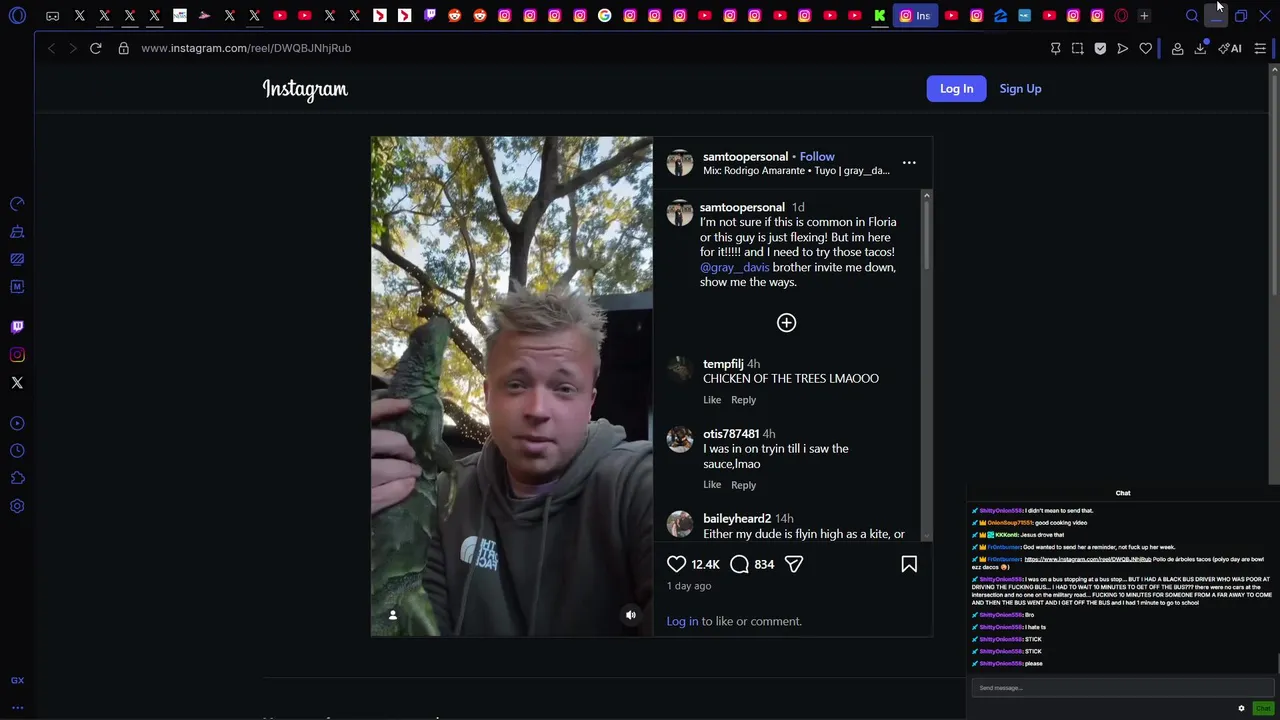Open Easy Setup panel icon

pyautogui.click(x=1260, y=48)
